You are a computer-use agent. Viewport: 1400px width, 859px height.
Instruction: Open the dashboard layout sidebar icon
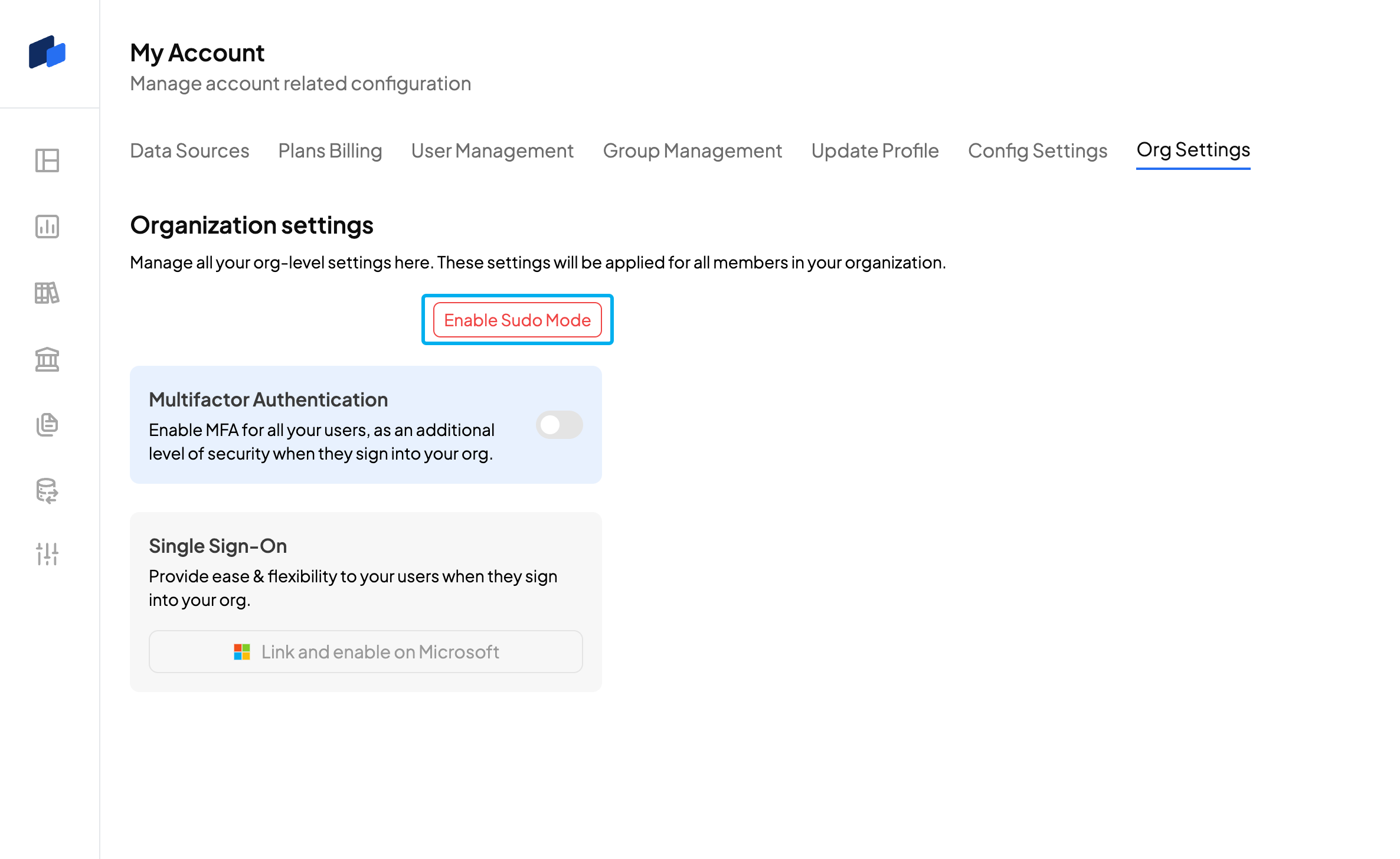47,160
